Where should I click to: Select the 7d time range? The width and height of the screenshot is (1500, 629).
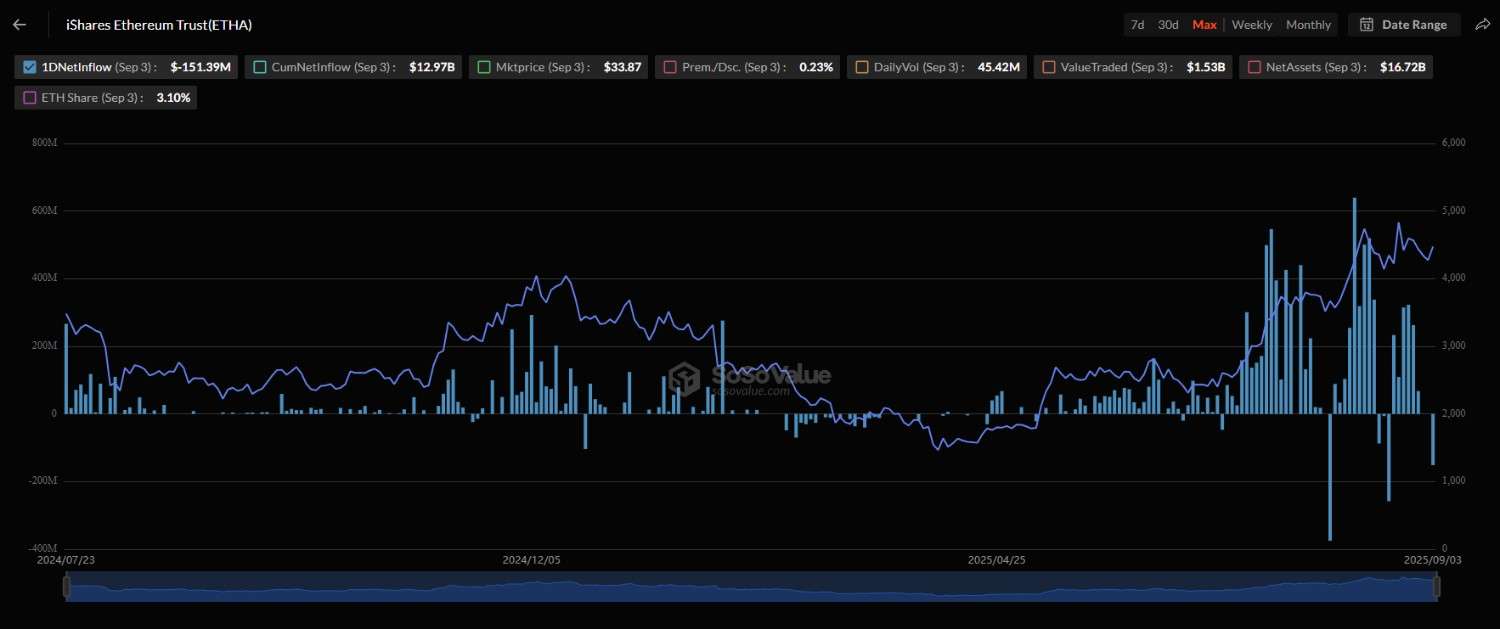(x=1137, y=24)
